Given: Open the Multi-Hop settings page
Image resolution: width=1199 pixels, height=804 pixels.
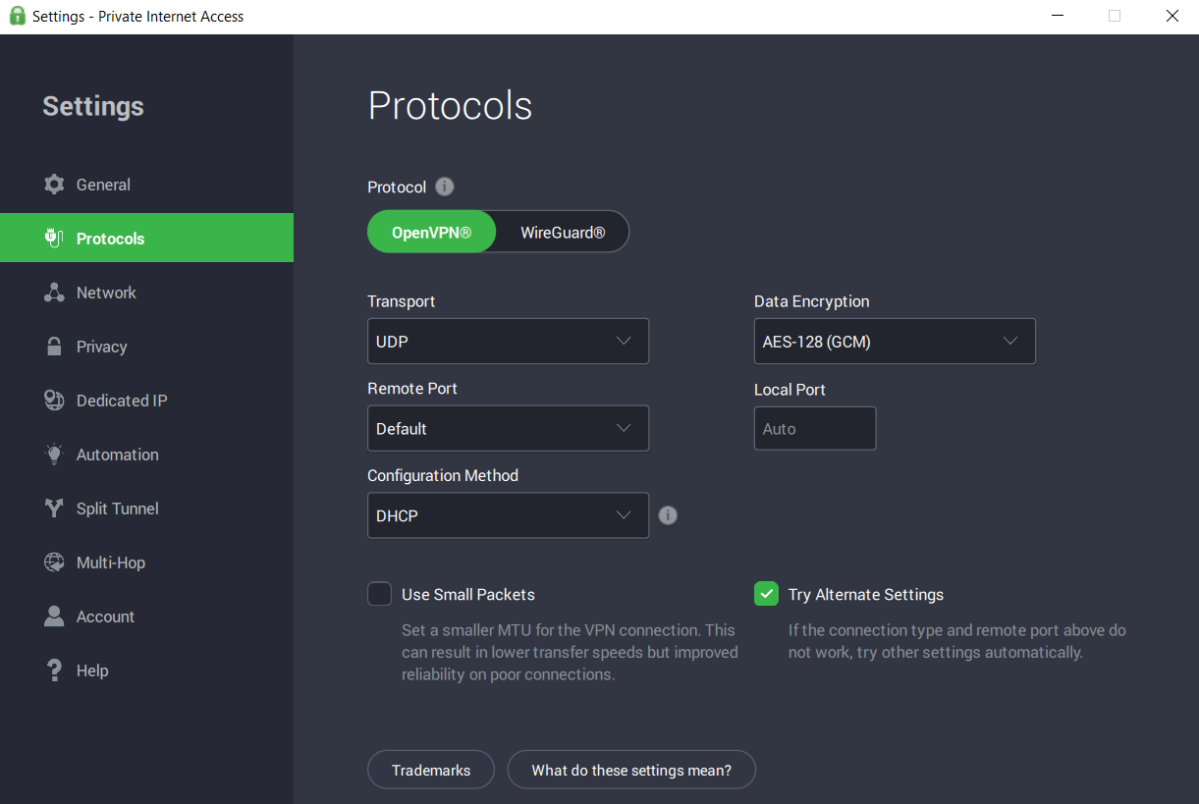Looking at the screenshot, I should [147, 562].
